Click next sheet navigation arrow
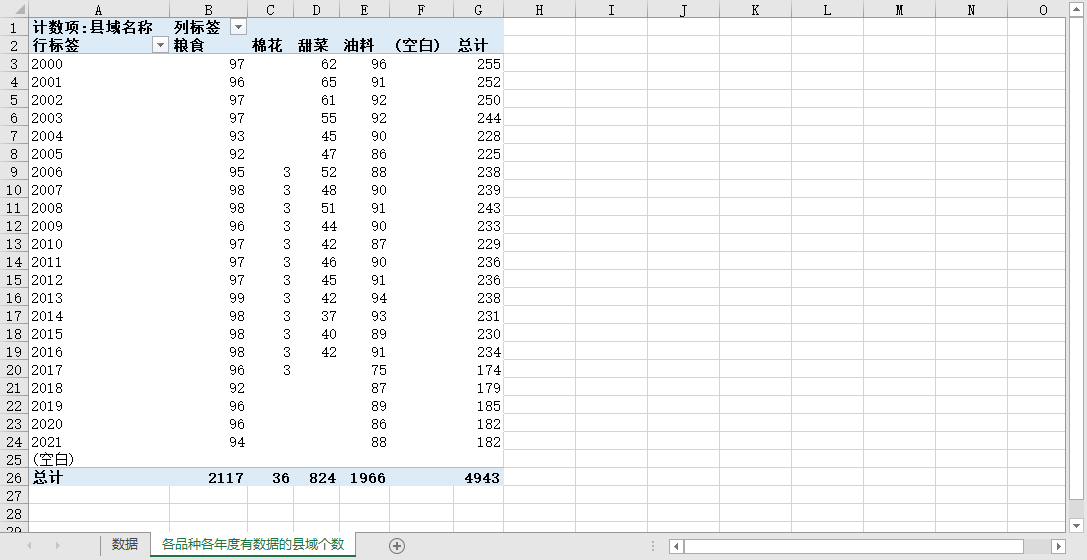 click(58, 545)
